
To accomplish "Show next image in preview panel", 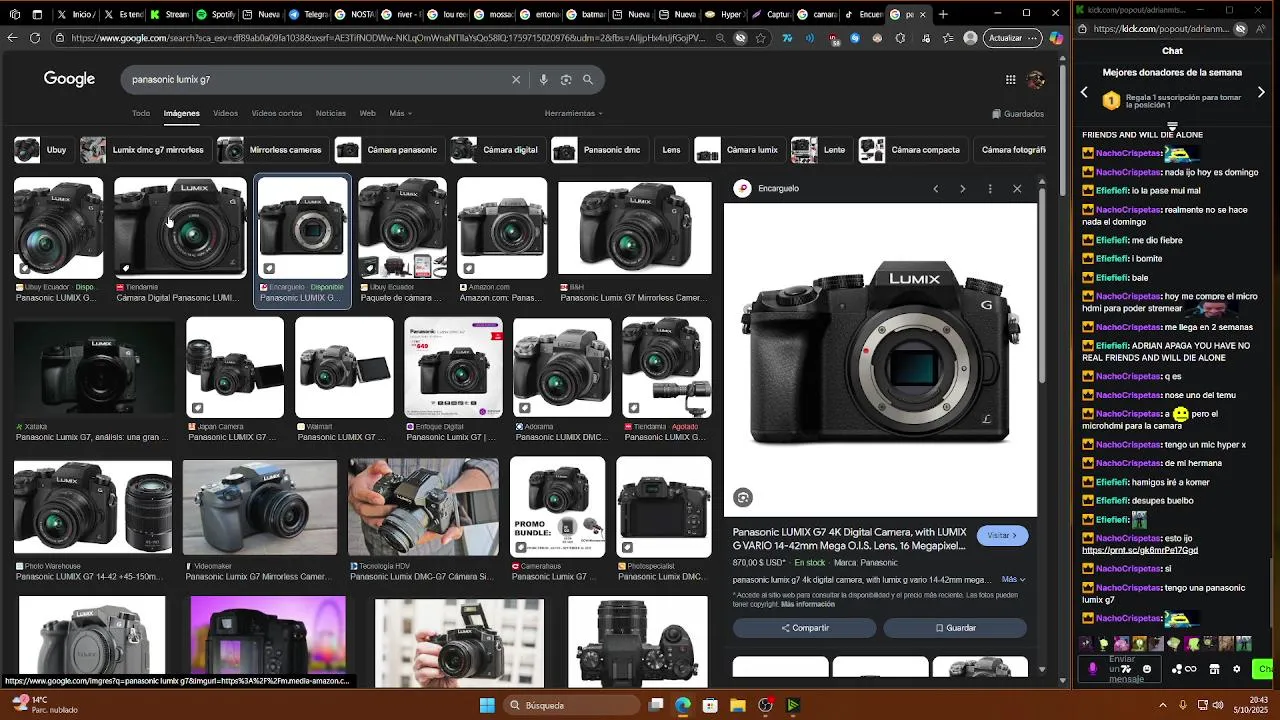I will click(x=962, y=188).
